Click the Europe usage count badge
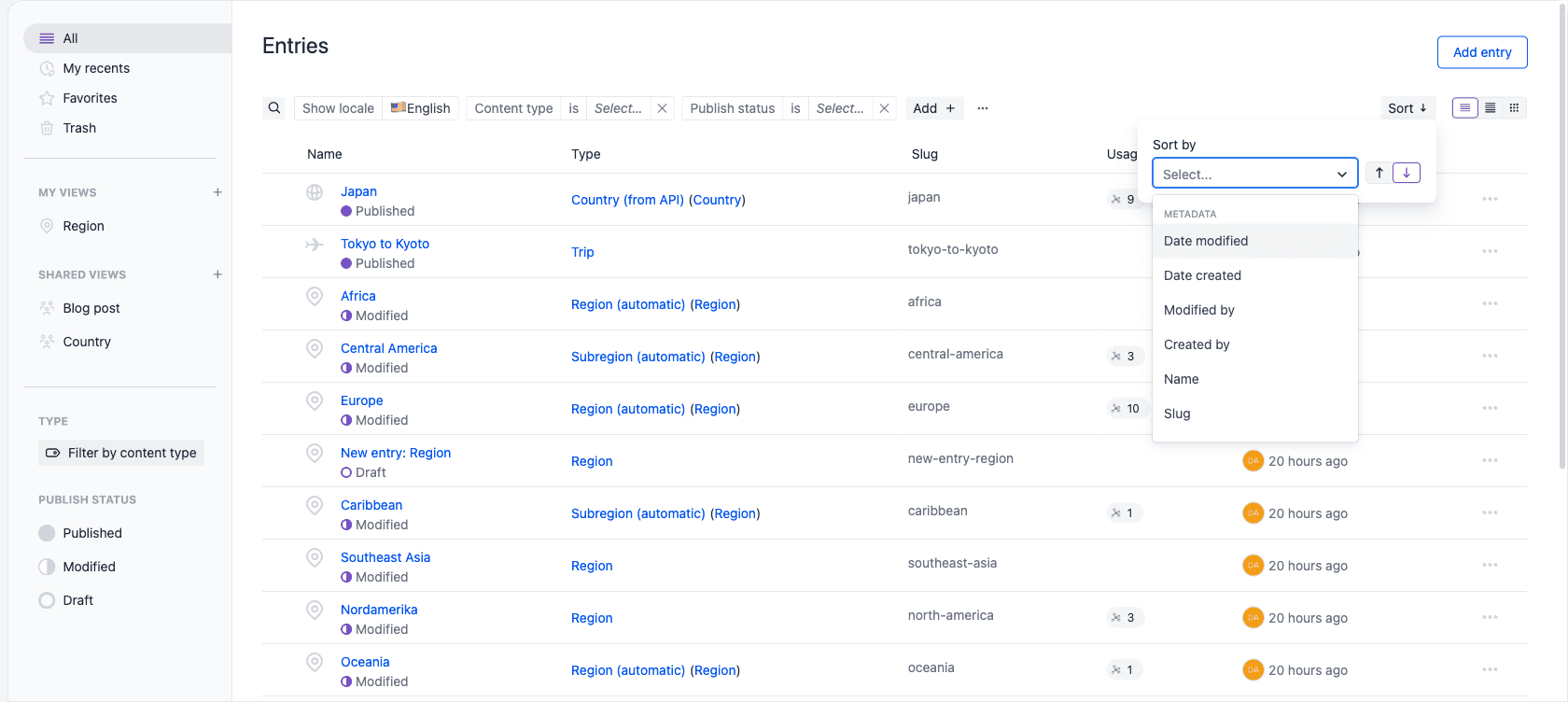Image resolution: width=1568 pixels, height=702 pixels. point(1126,408)
